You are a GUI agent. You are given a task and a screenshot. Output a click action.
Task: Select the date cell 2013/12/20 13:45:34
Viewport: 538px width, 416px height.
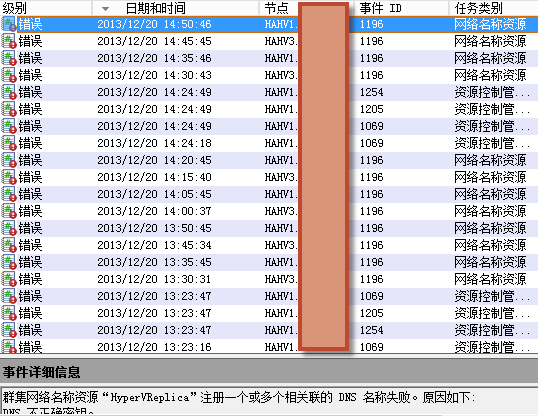[x=154, y=245]
